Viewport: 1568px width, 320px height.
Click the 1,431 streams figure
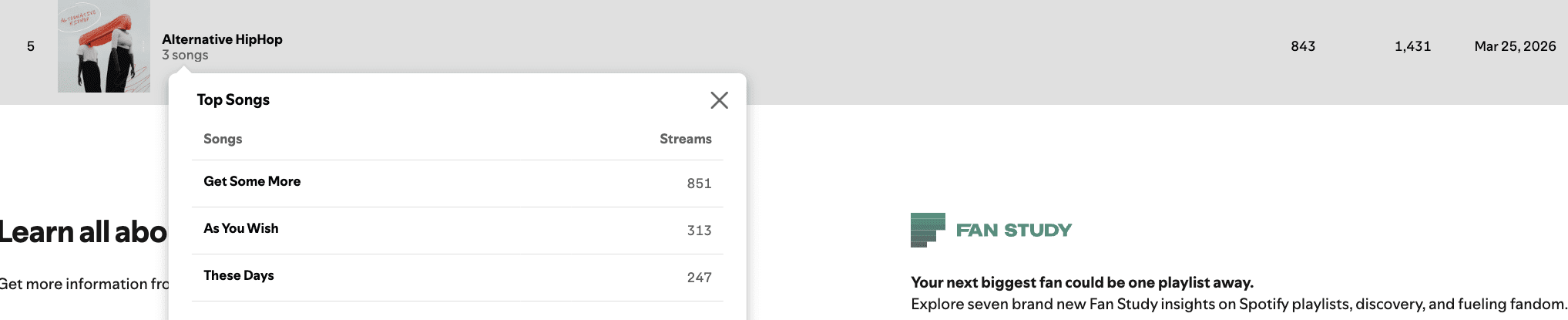pyautogui.click(x=1412, y=46)
